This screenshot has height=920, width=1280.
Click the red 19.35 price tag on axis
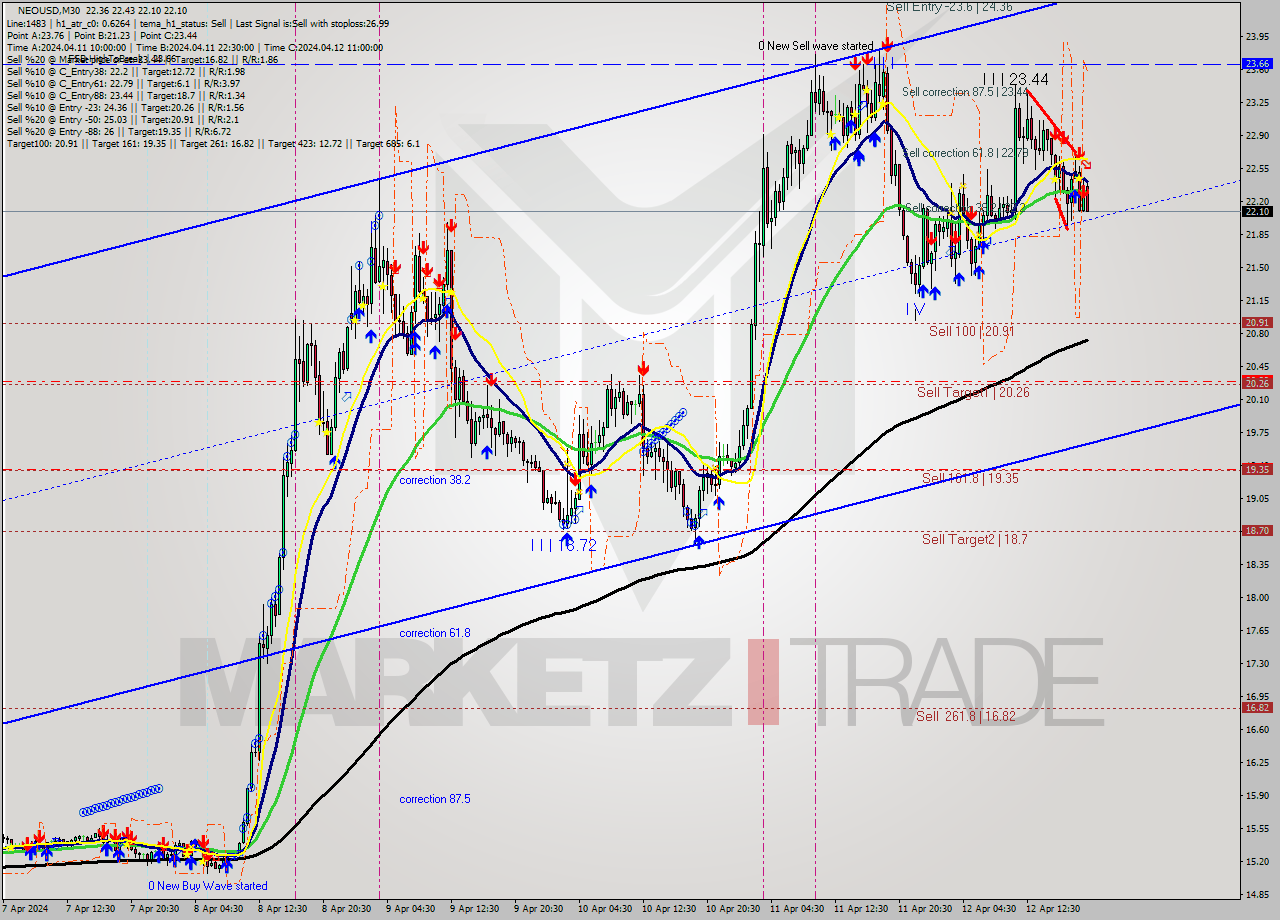pyautogui.click(x=1257, y=469)
